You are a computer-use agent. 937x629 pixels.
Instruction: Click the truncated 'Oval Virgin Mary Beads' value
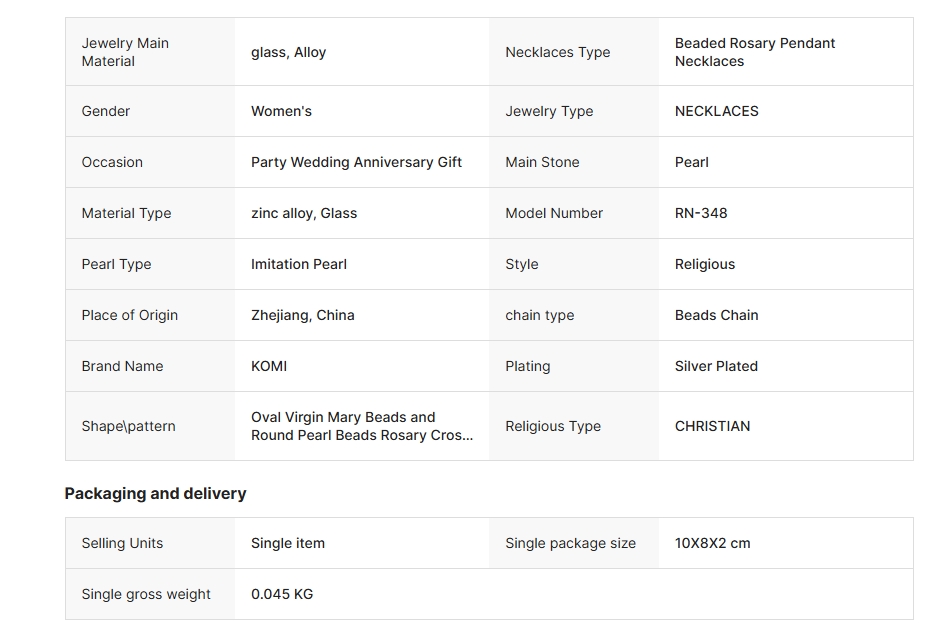coord(361,426)
